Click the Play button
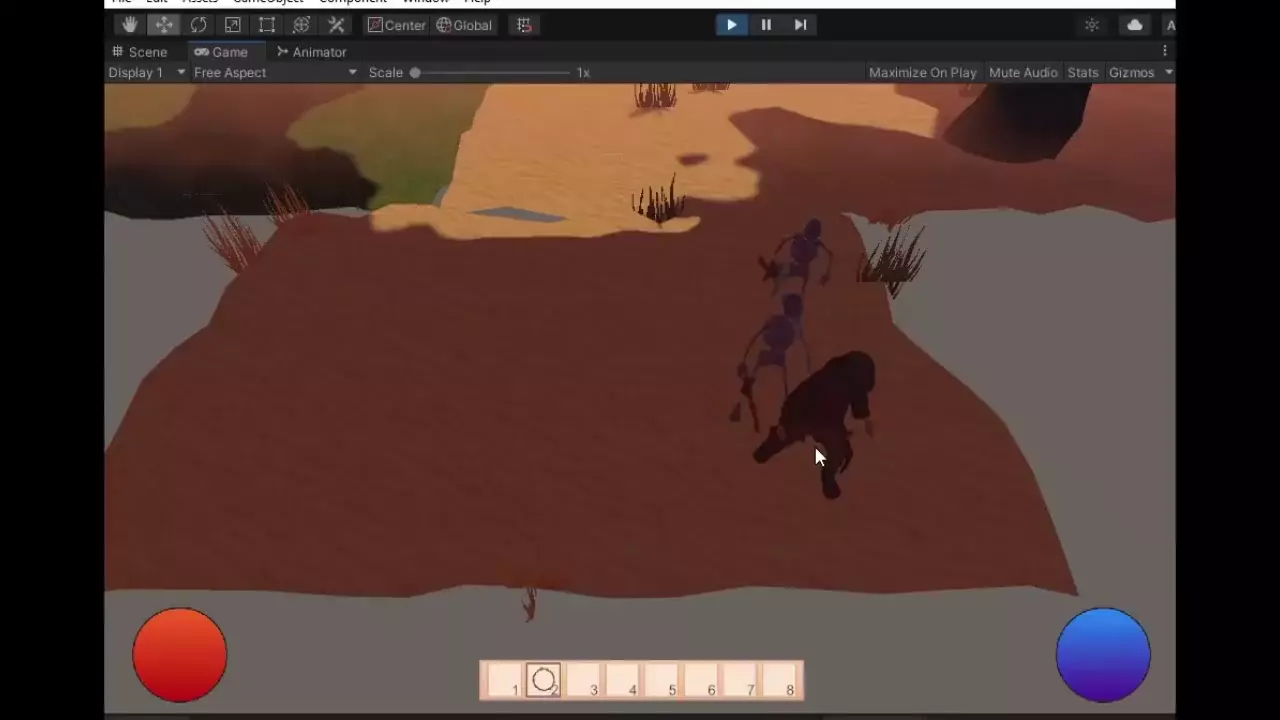1280x720 pixels. click(732, 25)
